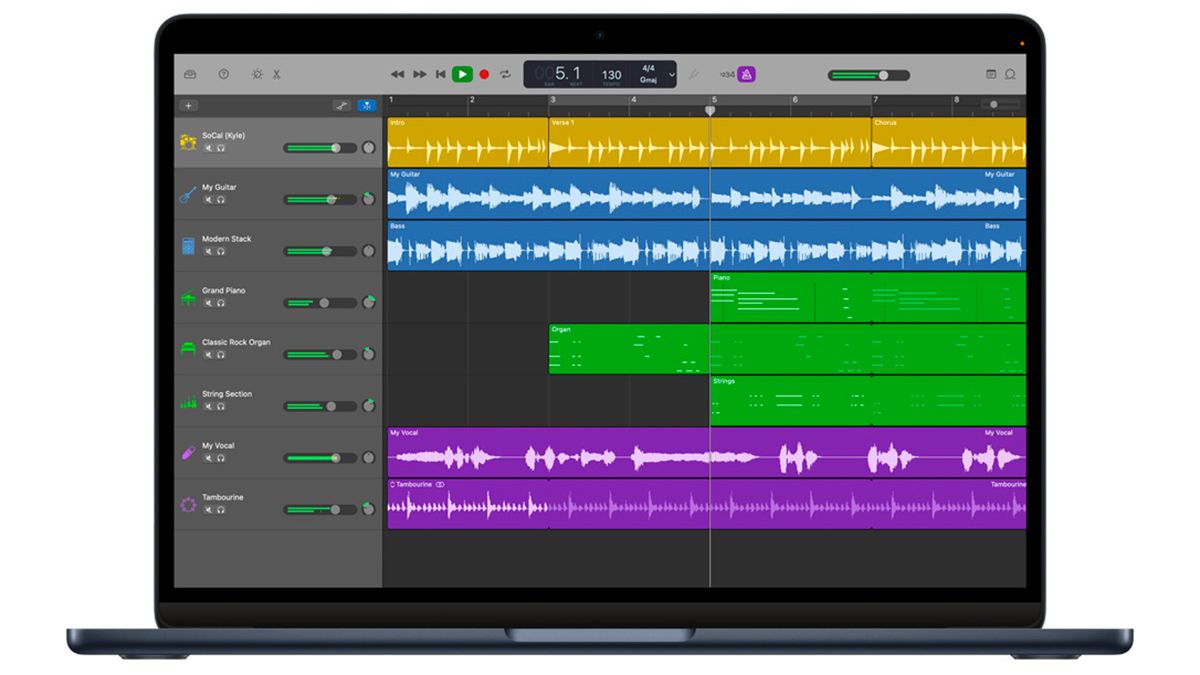Screen dimensions: 1200x675
Task: Click the guitar icon on My Guitar track
Action: (x=187, y=194)
